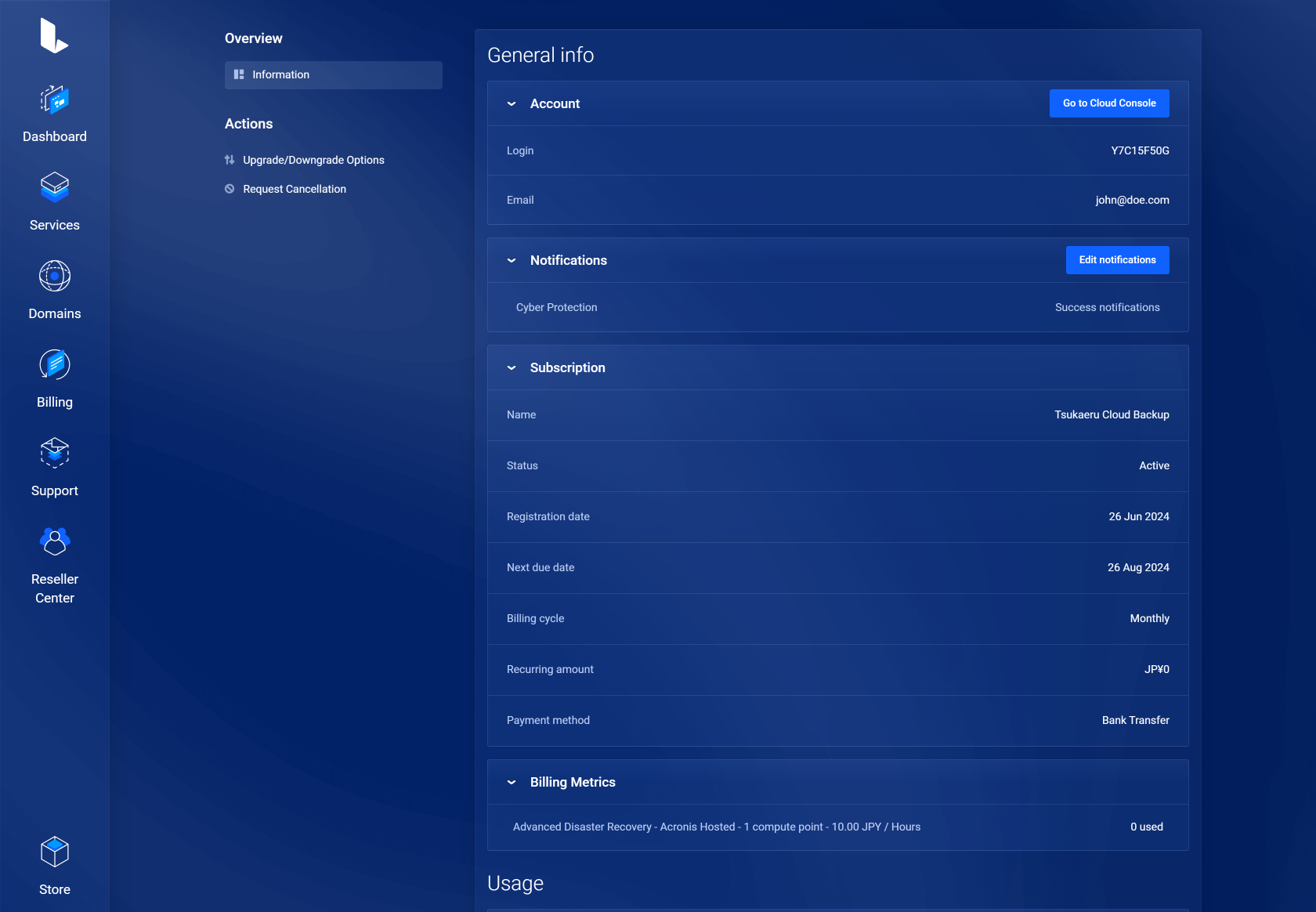Click the company logo icon
This screenshot has height=912, width=1316.
tap(54, 36)
